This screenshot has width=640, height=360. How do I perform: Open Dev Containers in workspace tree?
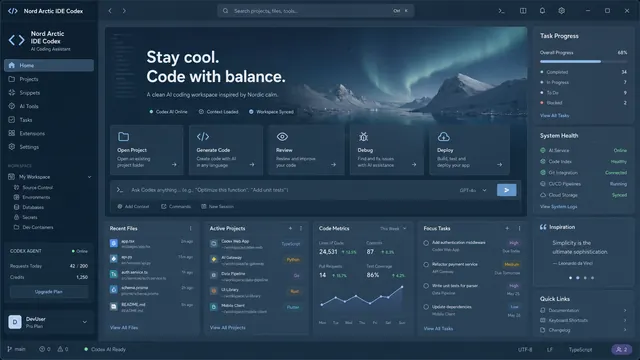33,227
